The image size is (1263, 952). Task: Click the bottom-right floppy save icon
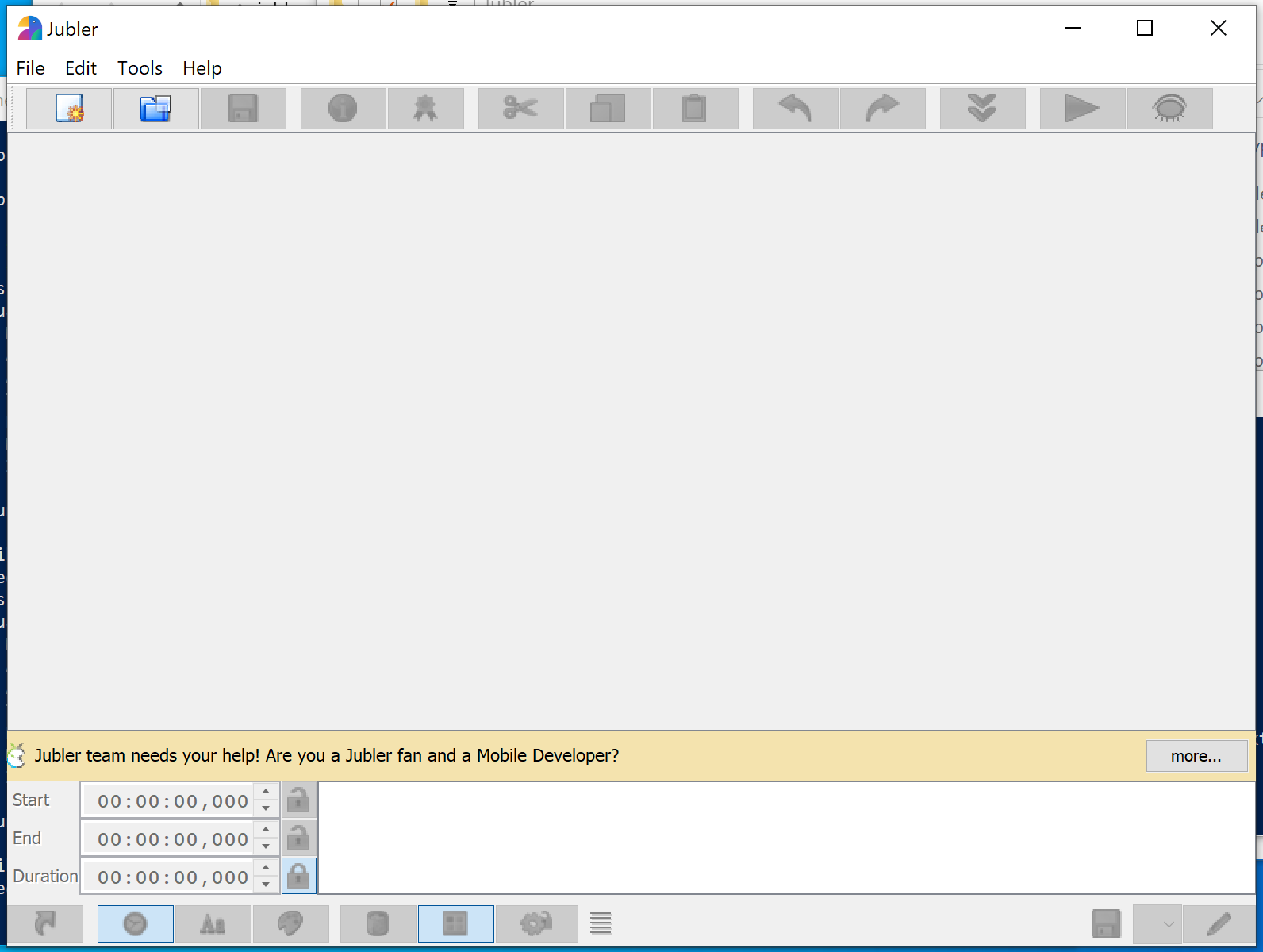tap(1106, 924)
